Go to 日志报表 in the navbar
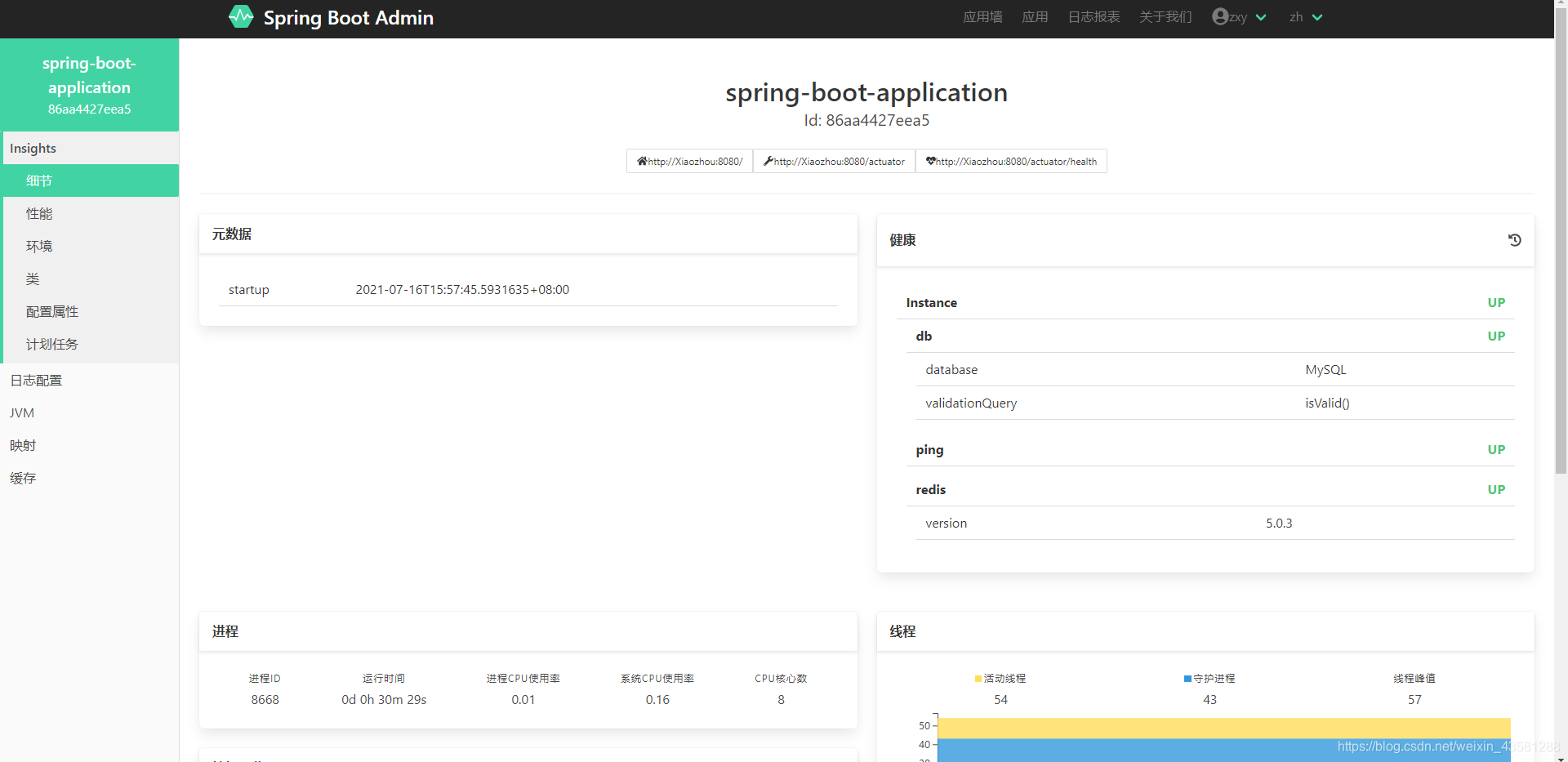 click(x=1094, y=17)
